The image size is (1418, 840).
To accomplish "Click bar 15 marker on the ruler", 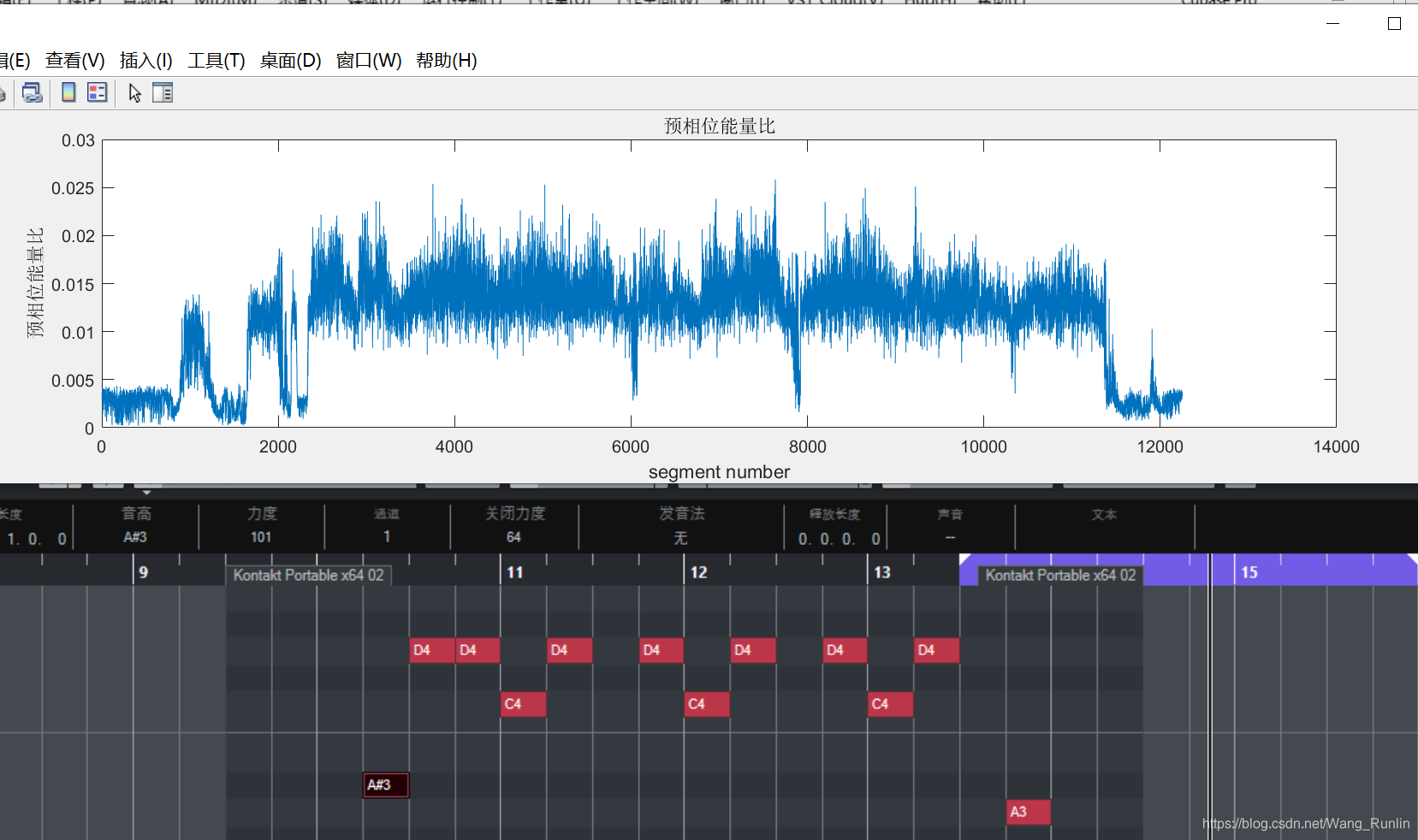I will coord(1249,572).
